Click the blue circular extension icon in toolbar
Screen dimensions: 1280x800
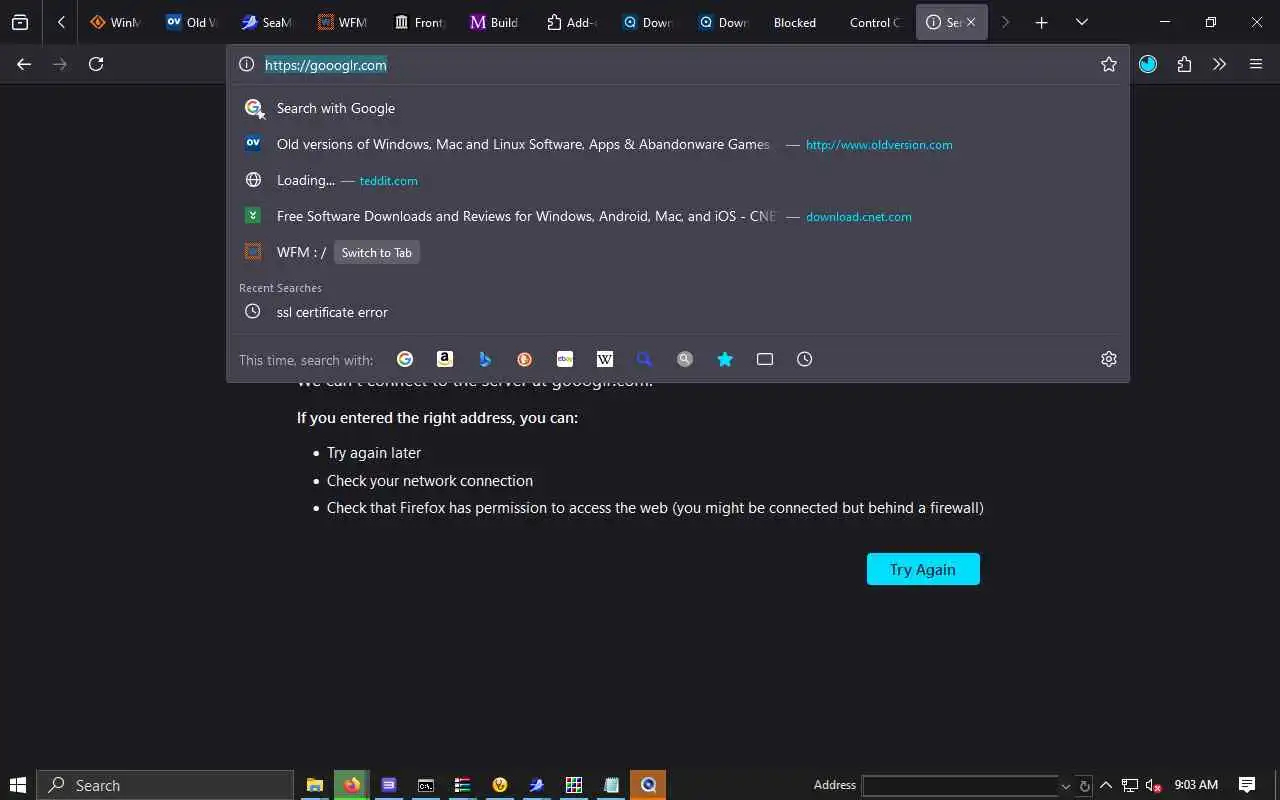1148,64
